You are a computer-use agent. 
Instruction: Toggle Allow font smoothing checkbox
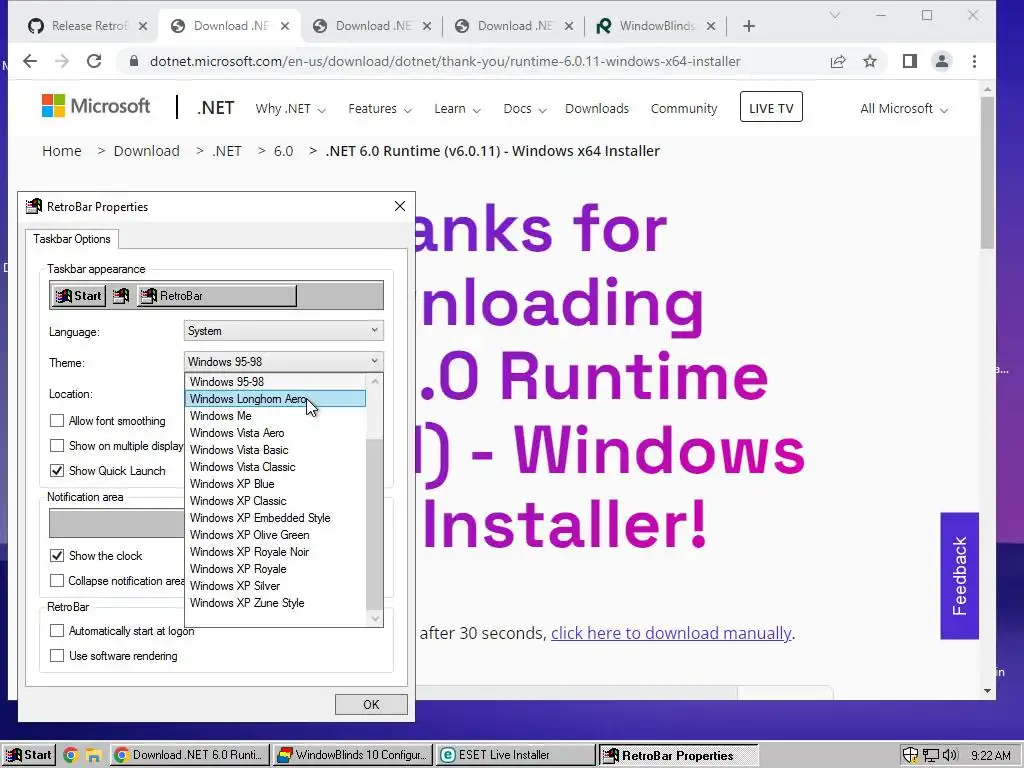(x=57, y=421)
